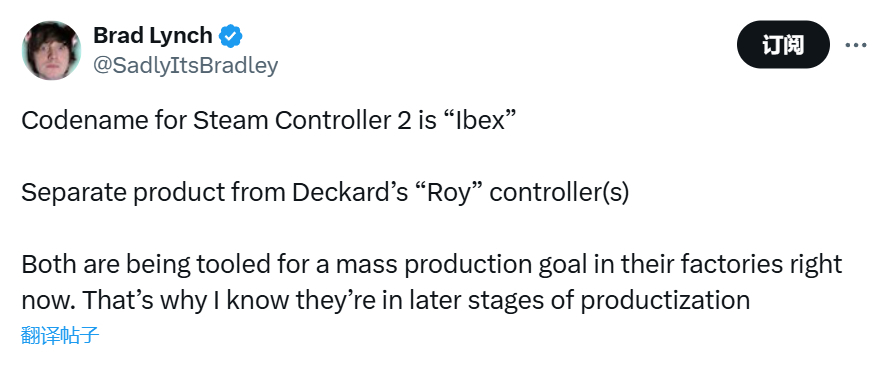The image size is (892, 366).
Task: Open the @SadlyItsBradley handle link
Action: coord(185,65)
